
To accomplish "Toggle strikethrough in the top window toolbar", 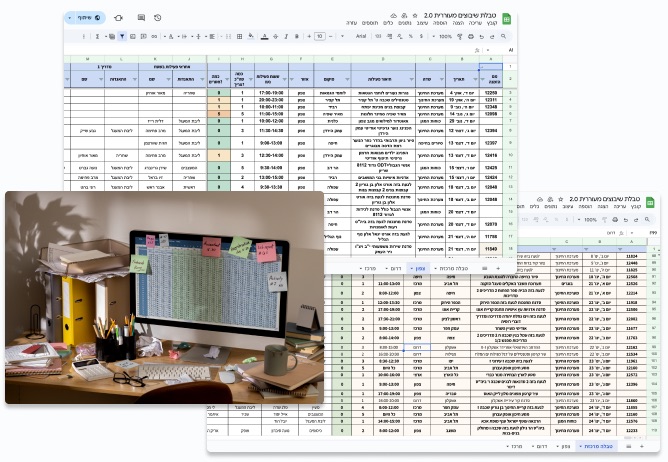I will click(276, 37).
